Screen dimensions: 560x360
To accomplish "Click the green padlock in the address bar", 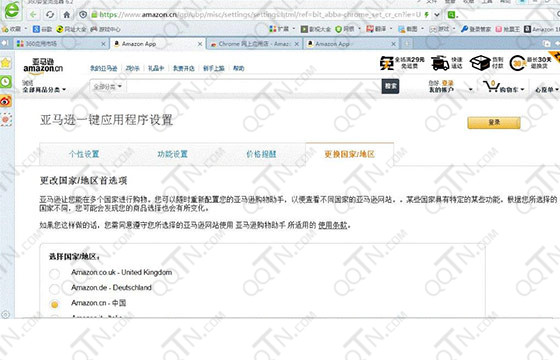I will (x=94, y=15).
